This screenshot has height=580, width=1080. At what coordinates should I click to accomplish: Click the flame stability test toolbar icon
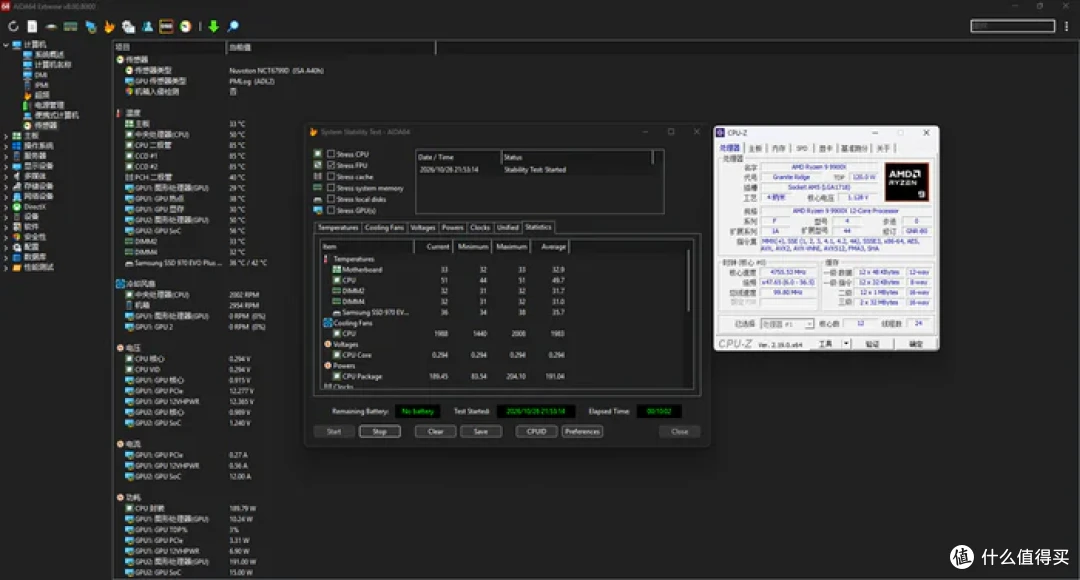[109, 27]
